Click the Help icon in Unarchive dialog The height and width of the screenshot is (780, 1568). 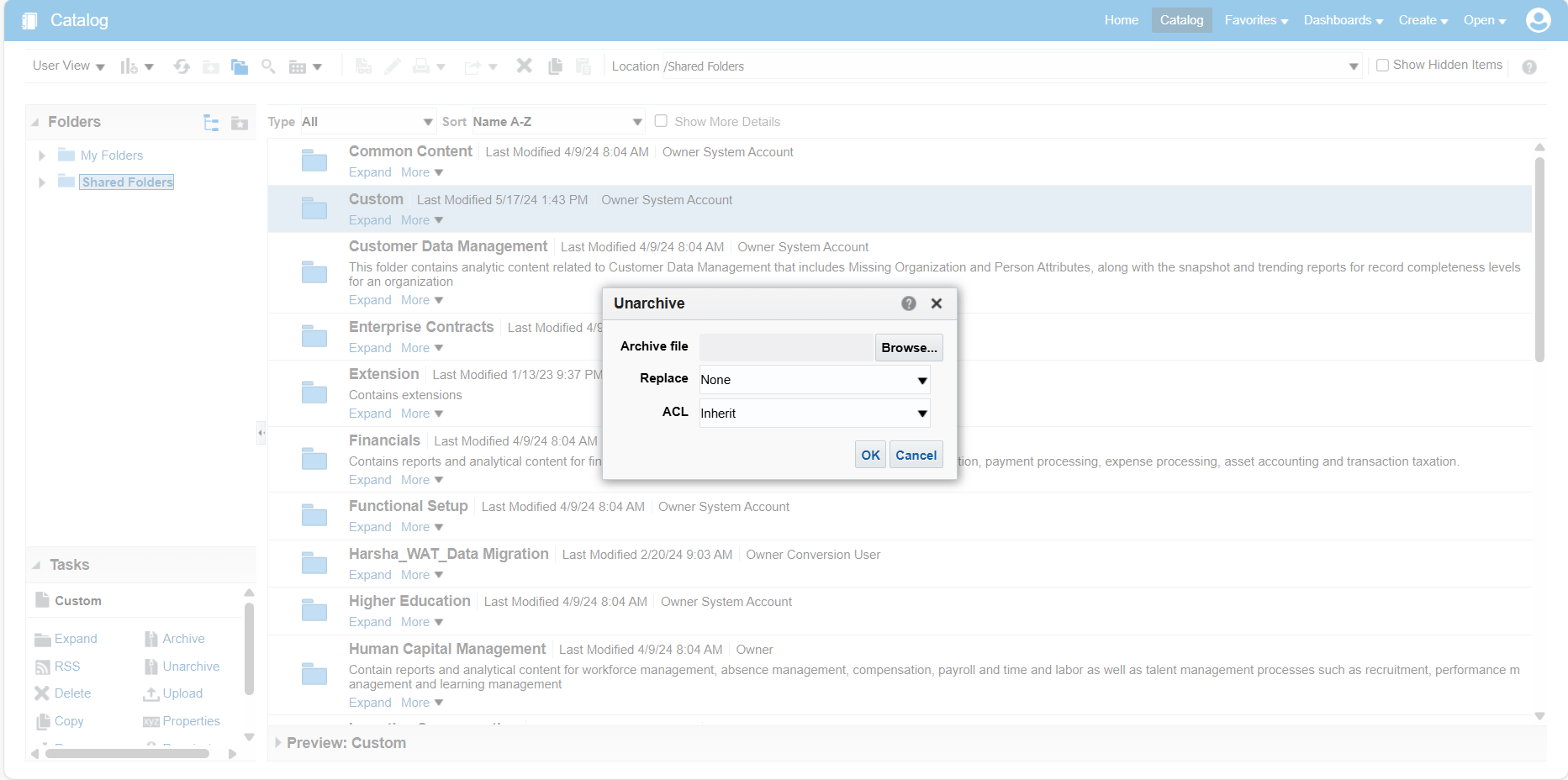tap(909, 303)
